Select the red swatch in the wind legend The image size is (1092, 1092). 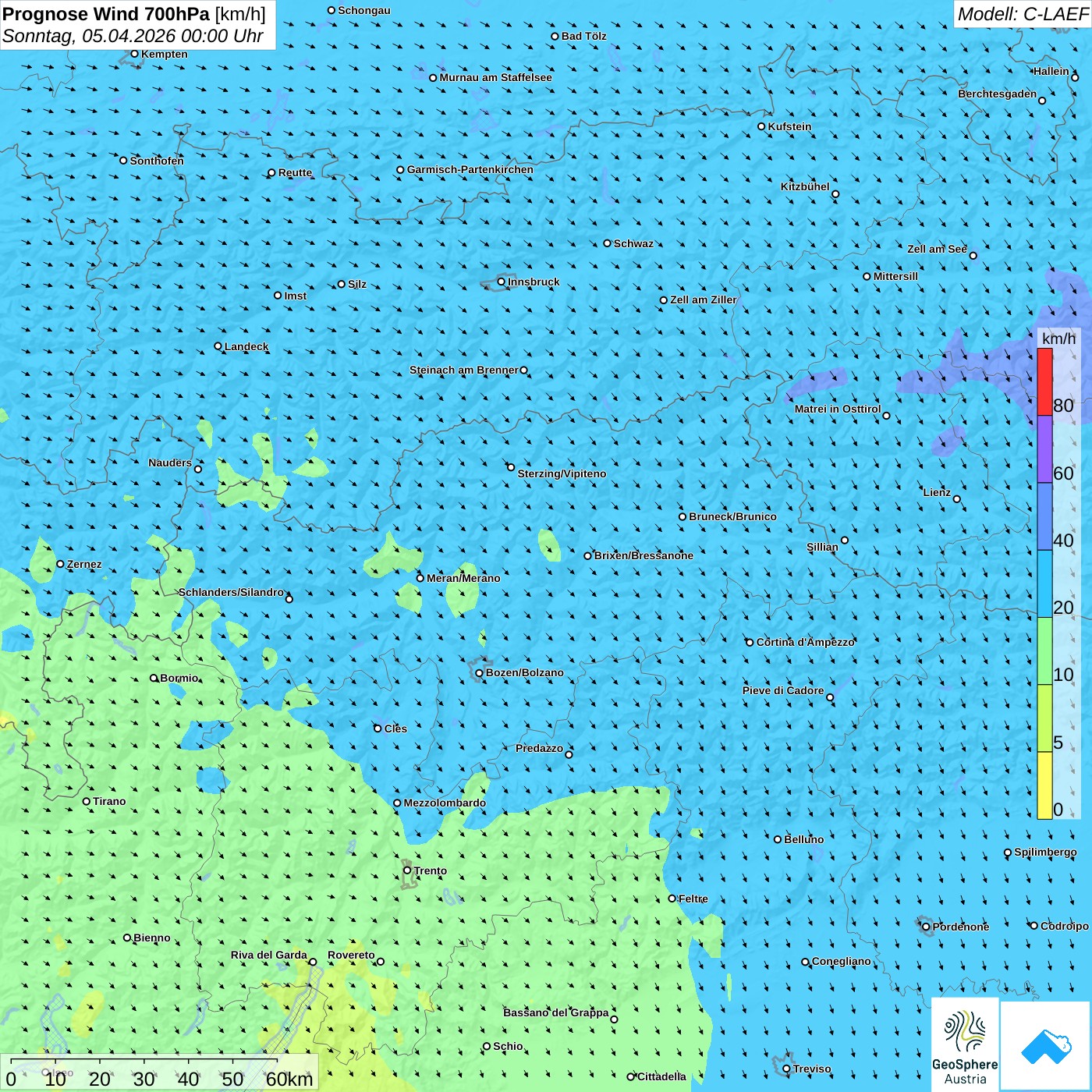pyautogui.click(x=1044, y=382)
